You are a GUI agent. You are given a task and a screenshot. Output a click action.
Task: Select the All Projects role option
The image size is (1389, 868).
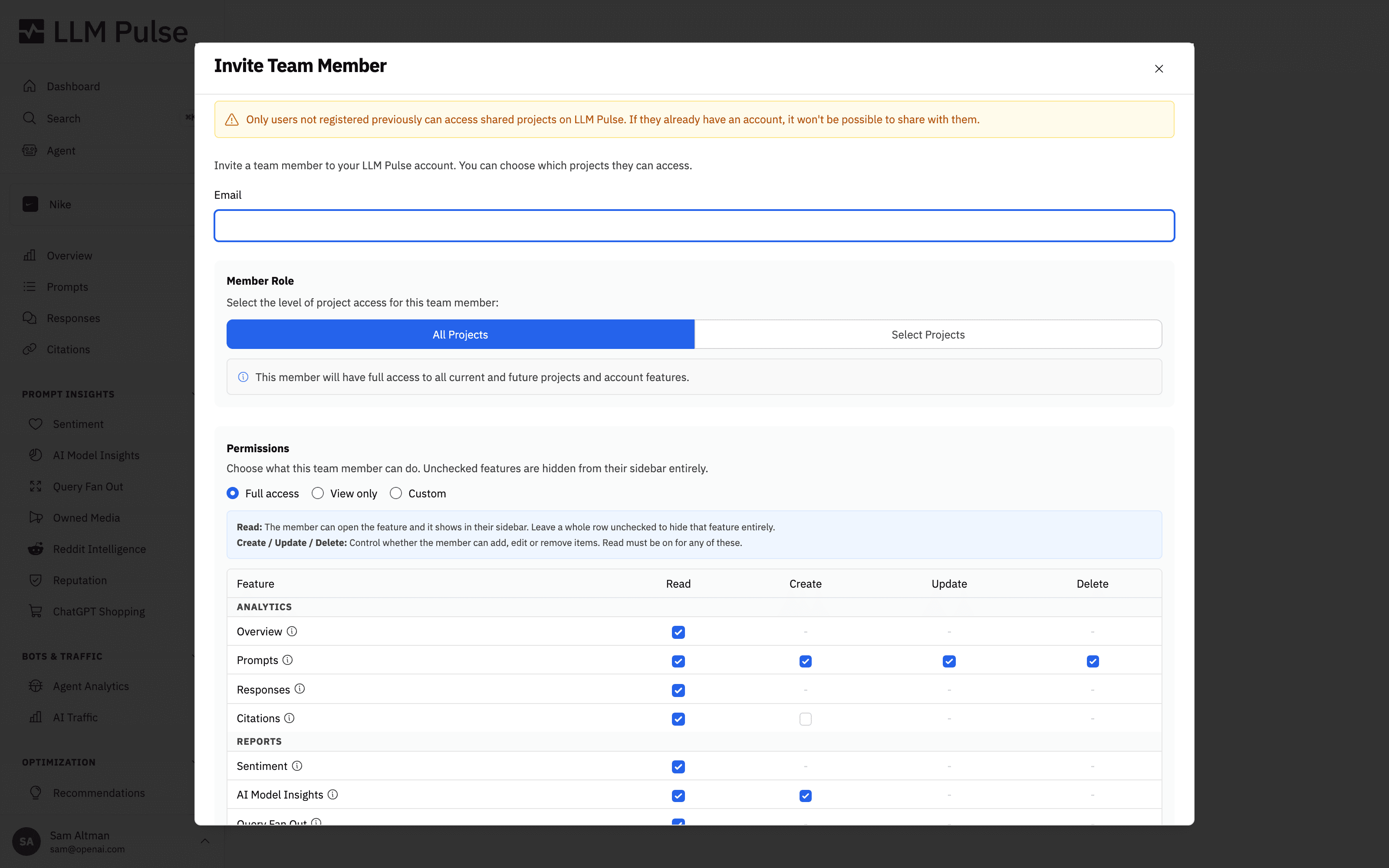(460, 334)
